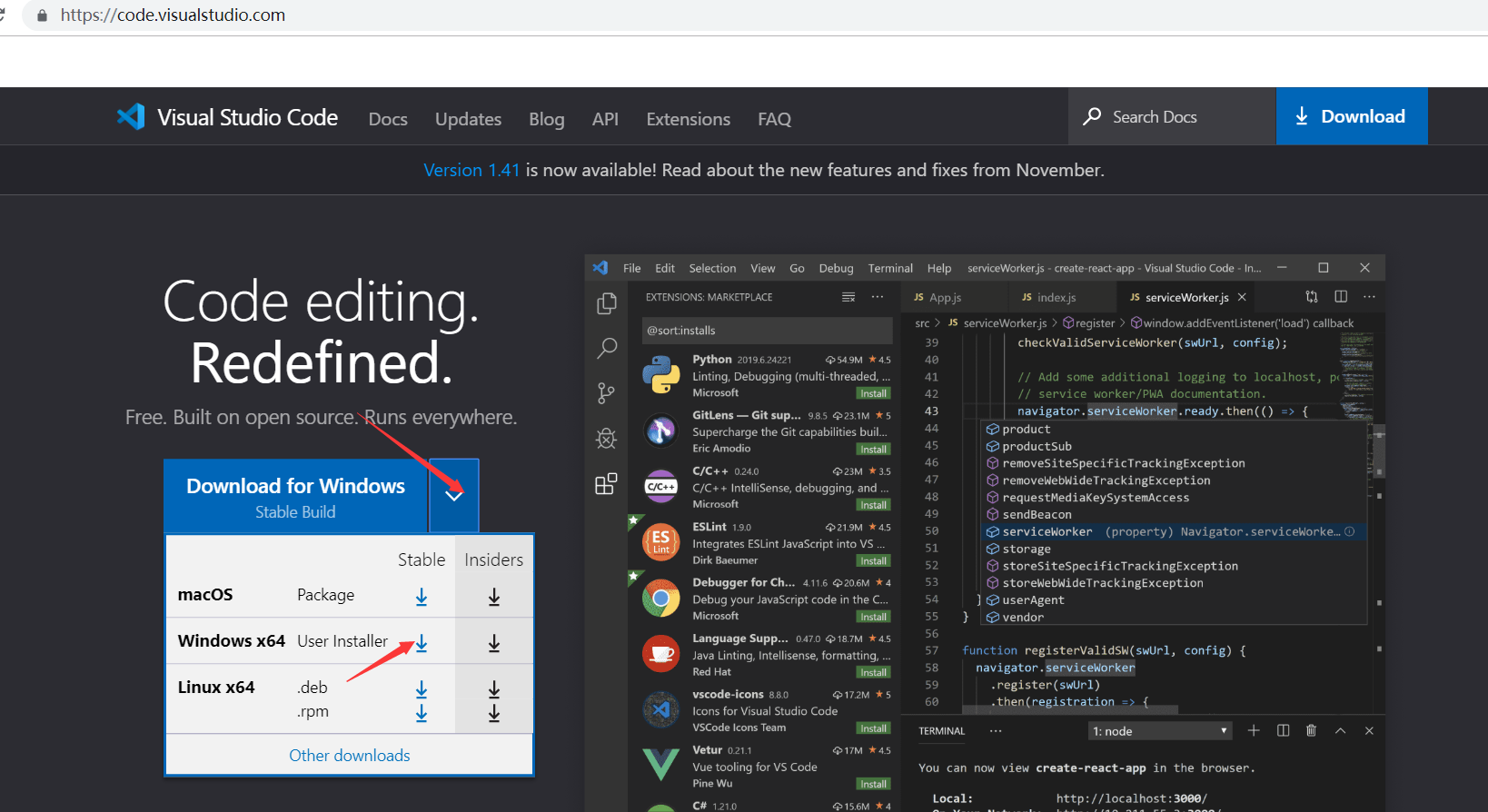Open the Go menu
This screenshot has height=812, width=1488.
tap(797, 268)
